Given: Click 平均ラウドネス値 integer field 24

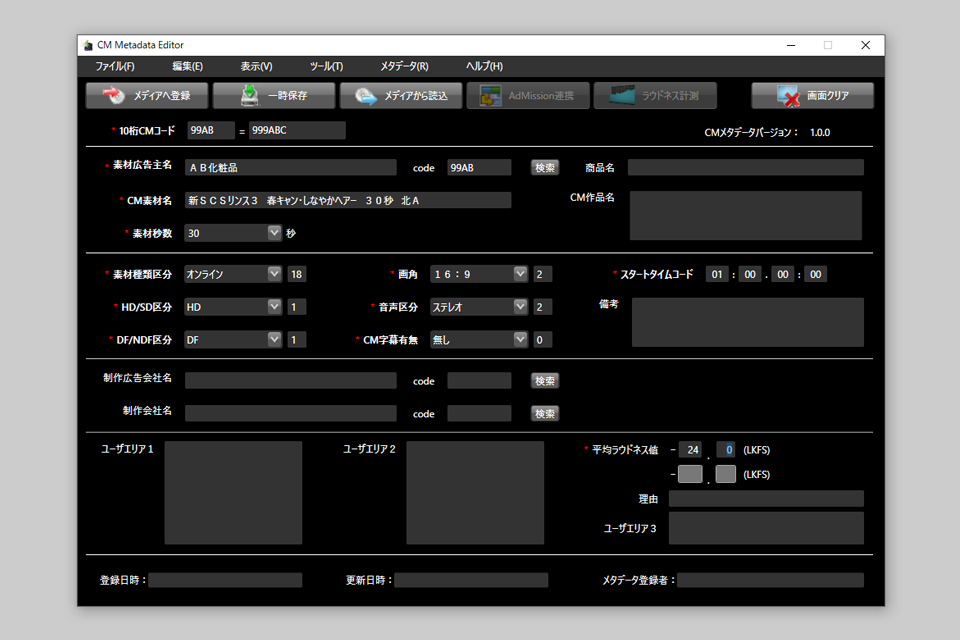Looking at the screenshot, I should tap(691, 450).
